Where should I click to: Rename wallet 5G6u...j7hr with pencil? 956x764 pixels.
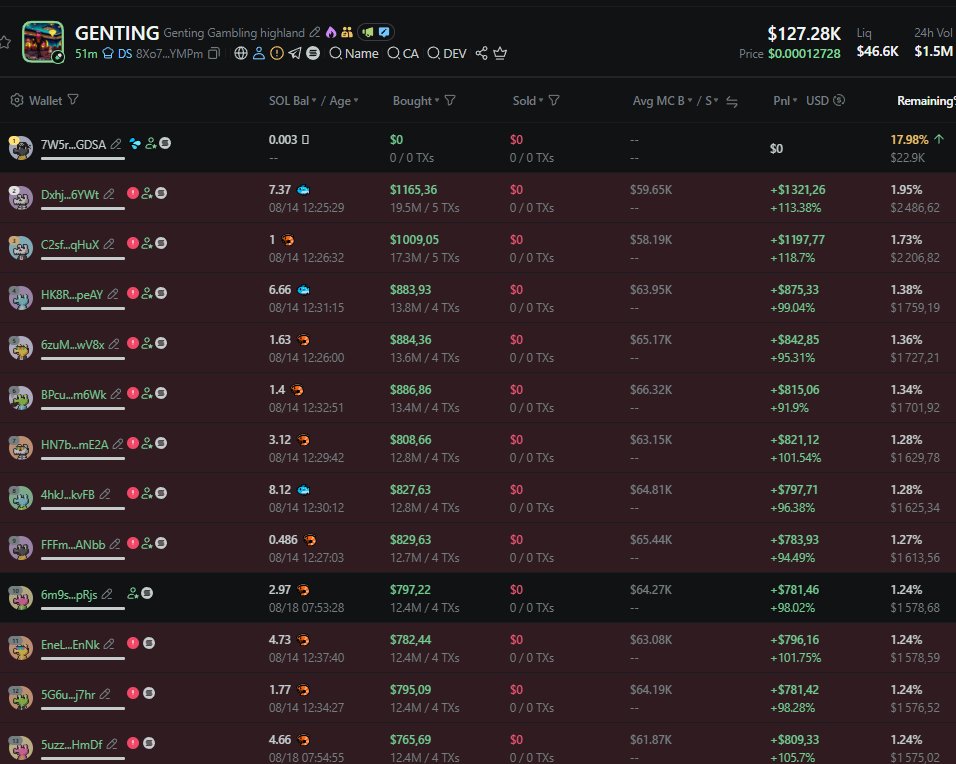pos(105,694)
